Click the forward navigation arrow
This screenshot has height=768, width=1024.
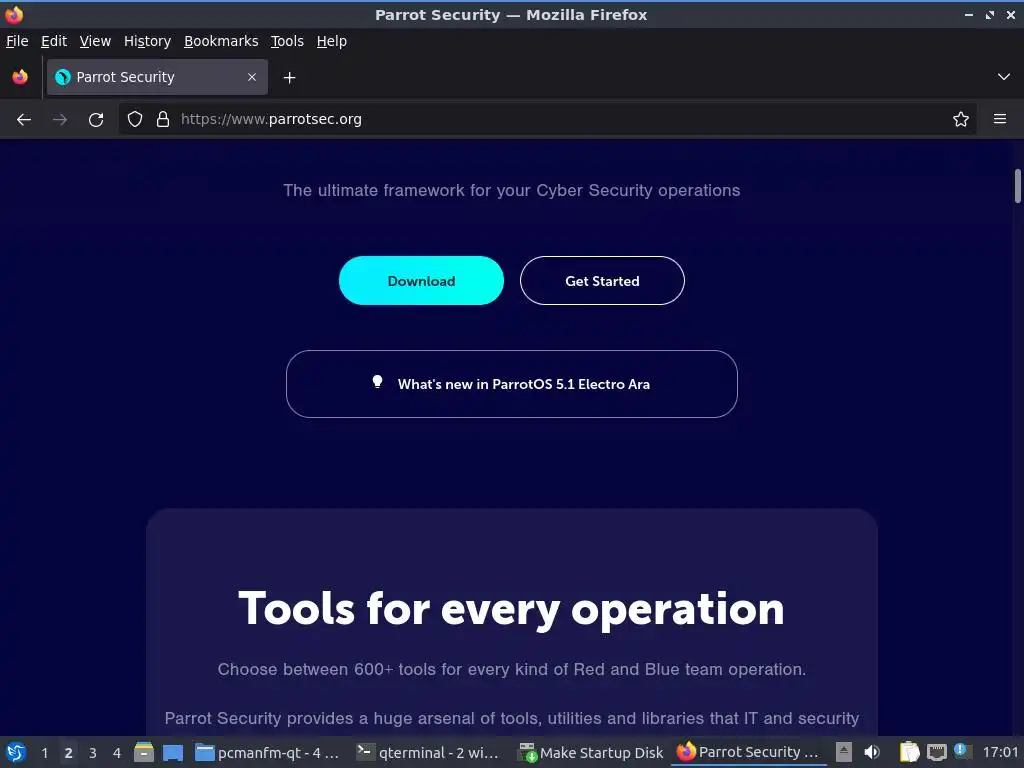tap(59, 120)
